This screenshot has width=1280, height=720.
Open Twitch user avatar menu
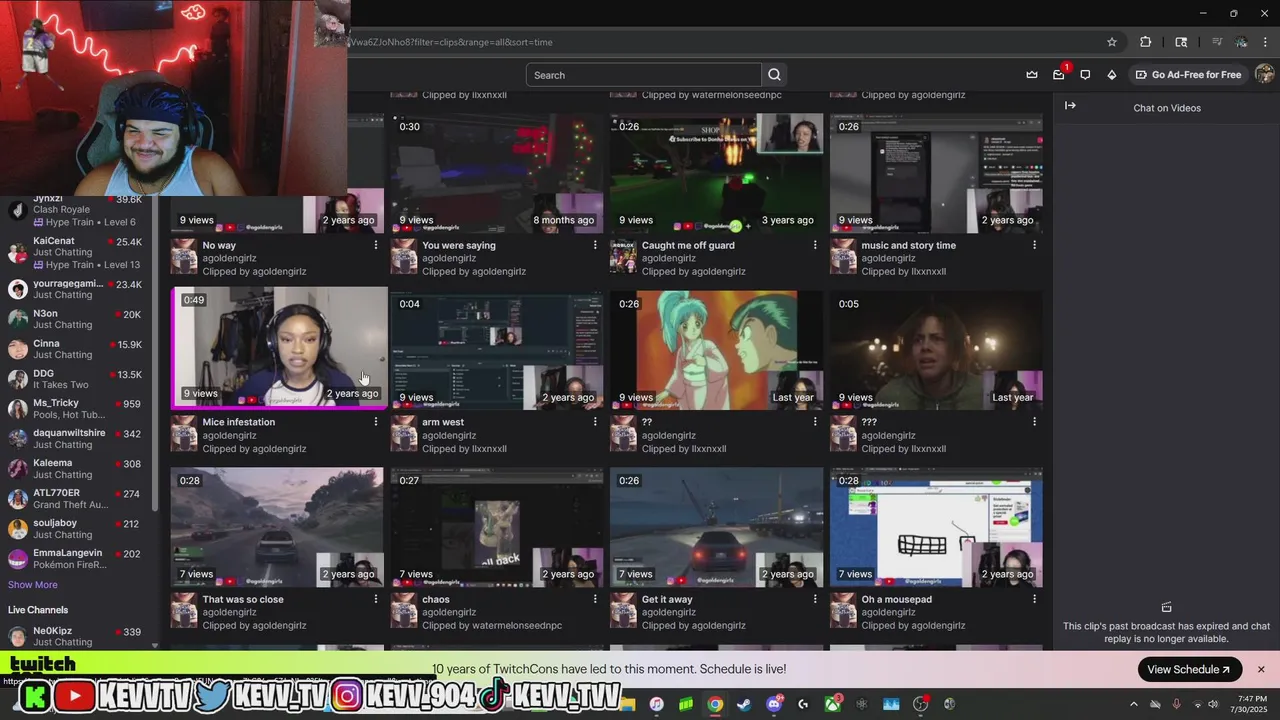pos(1264,75)
